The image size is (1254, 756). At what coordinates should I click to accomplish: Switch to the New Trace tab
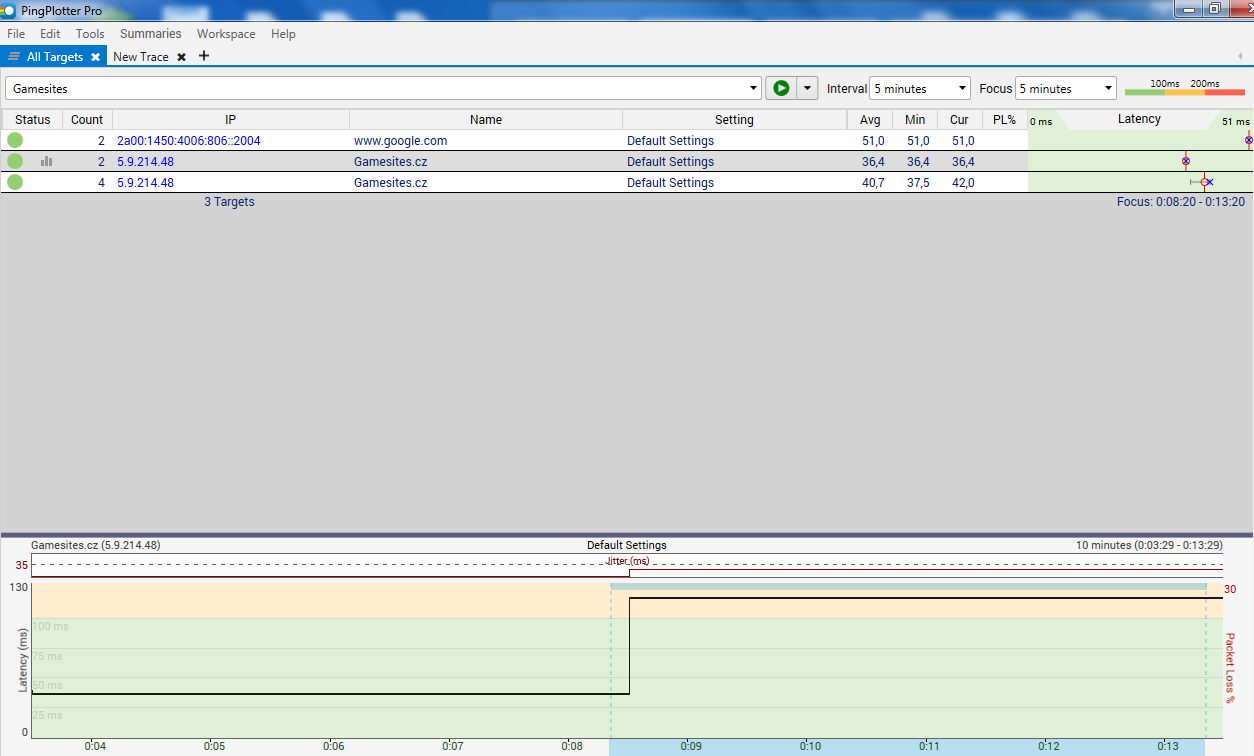pos(141,57)
